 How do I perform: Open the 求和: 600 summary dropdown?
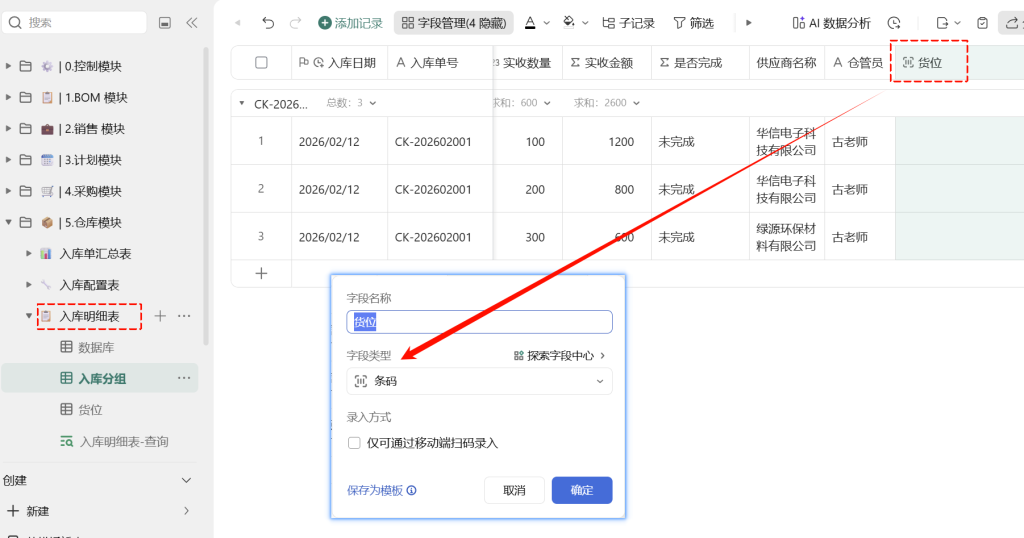(520, 103)
